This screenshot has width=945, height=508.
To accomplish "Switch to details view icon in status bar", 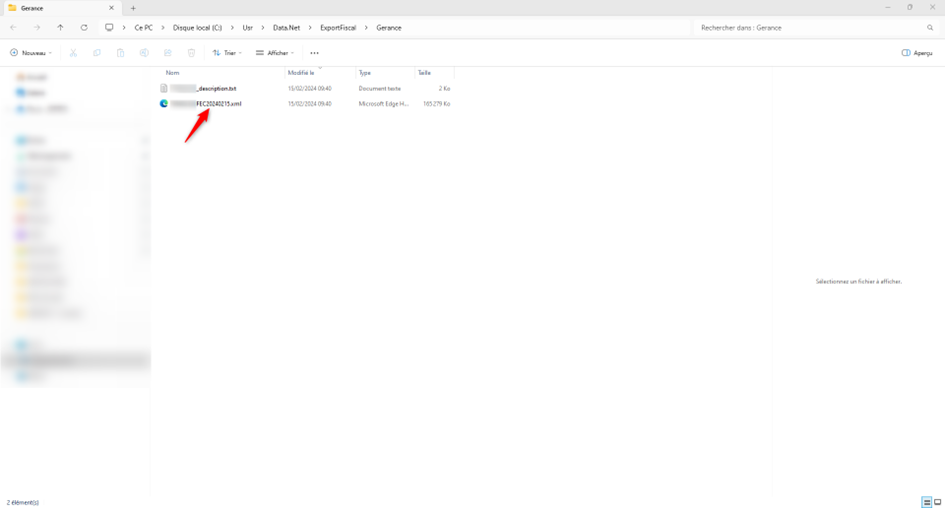I will pos(926,502).
